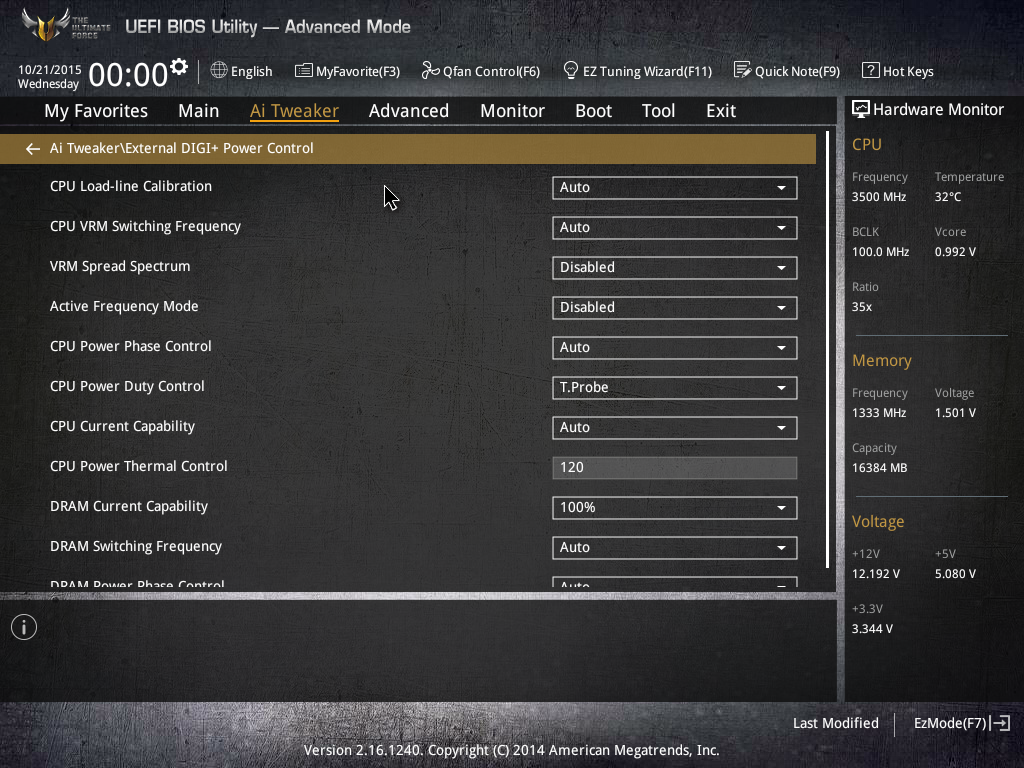This screenshot has height=768, width=1024.
Task: Open CPU Load-line Calibration dropdown
Action: click(x=675, y=187)
